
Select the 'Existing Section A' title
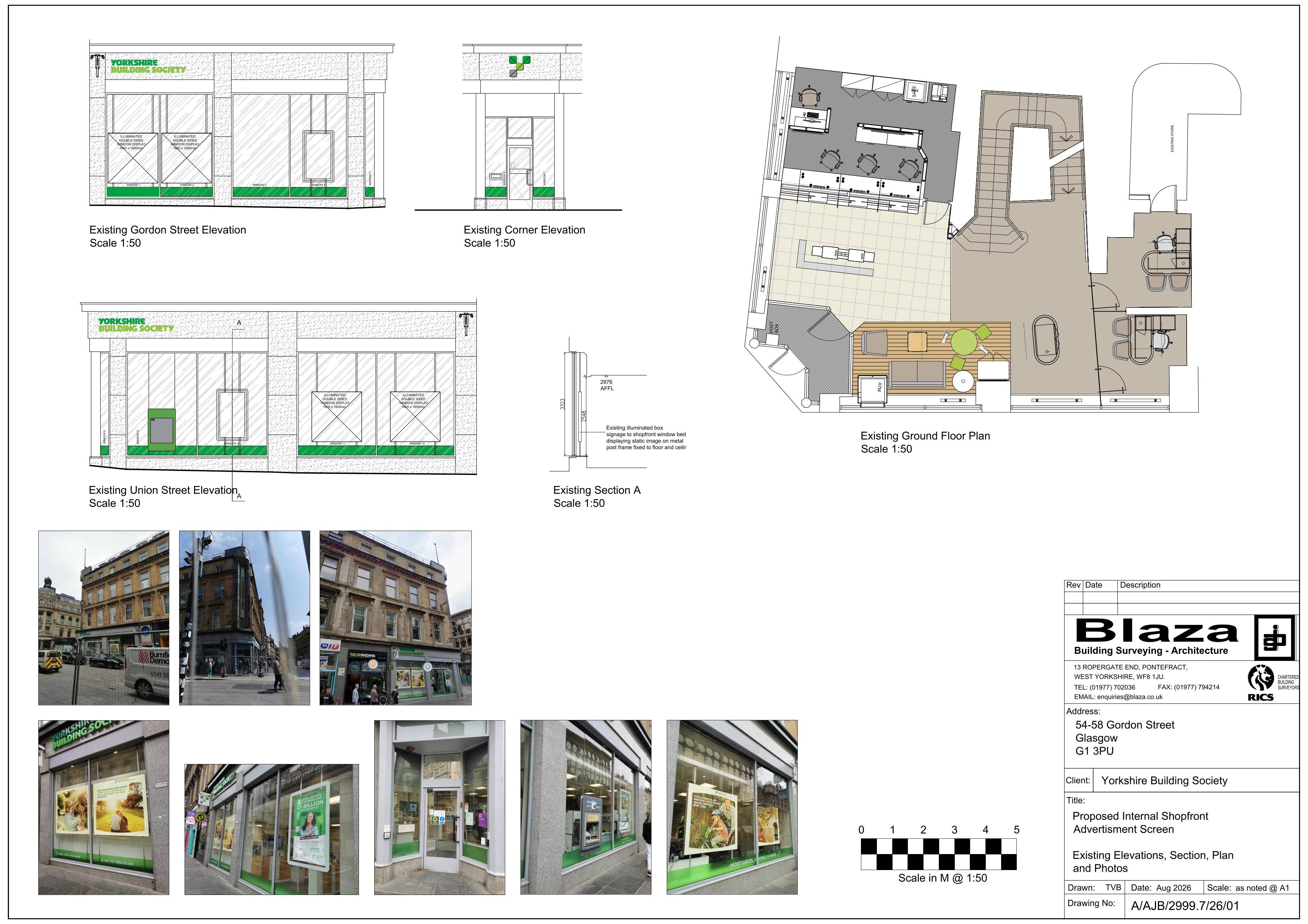[597, 490]
